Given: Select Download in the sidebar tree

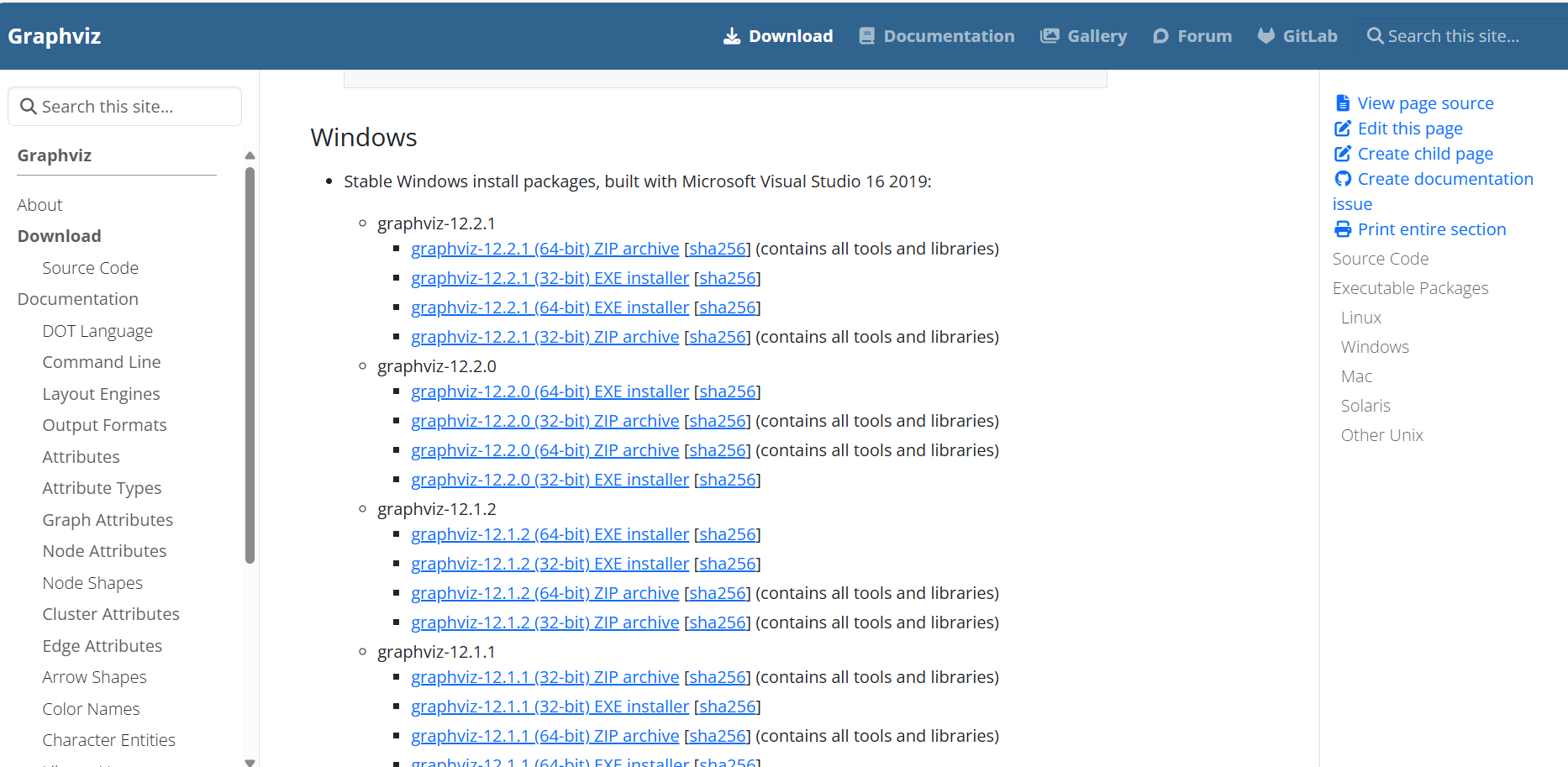Looking at the screenshot, I should pyautogui.click(x=59, y=236).
